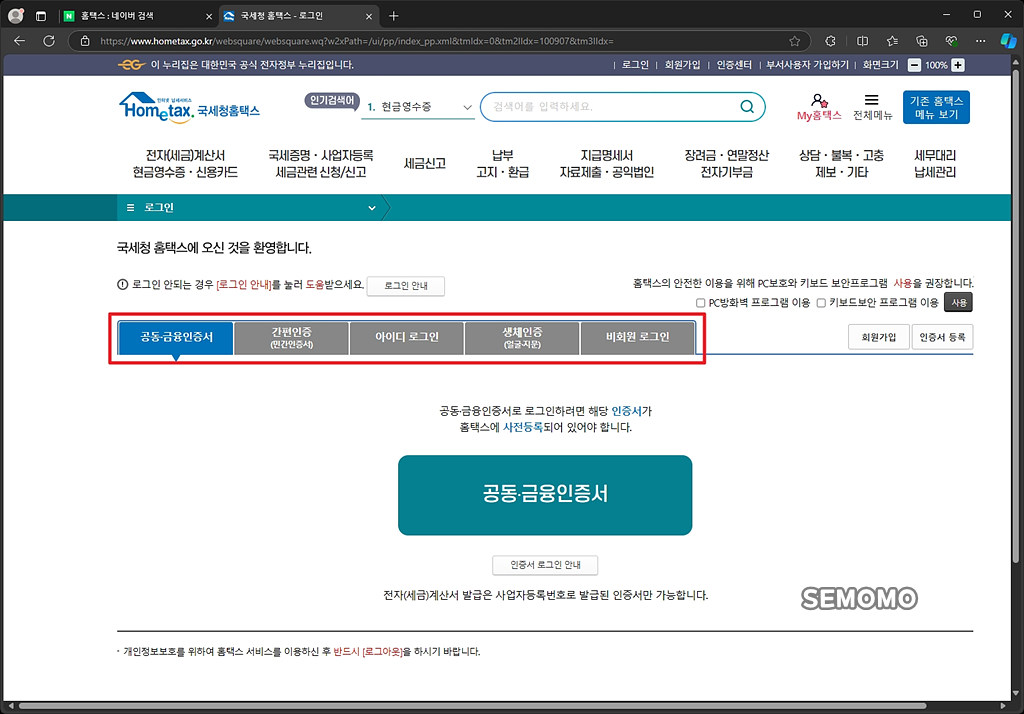Close the 네이버 검색 tab
This screenshot has height=714, width=1024.
[x=209, y=16]
